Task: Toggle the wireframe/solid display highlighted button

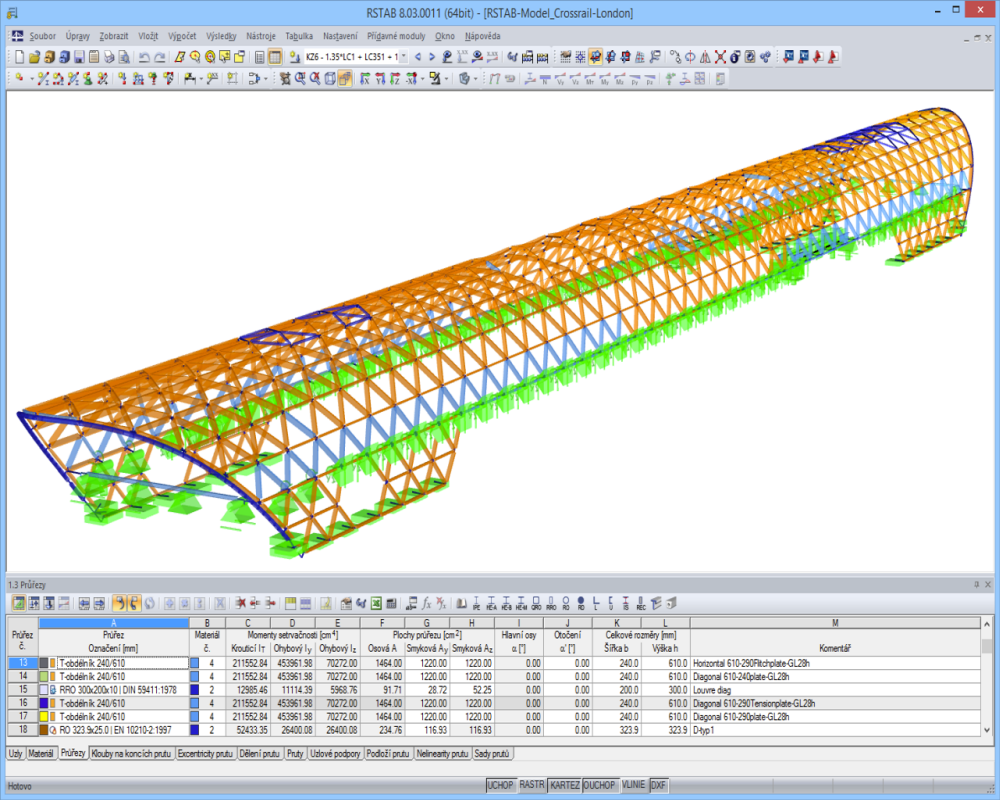Action: [345, 78]
